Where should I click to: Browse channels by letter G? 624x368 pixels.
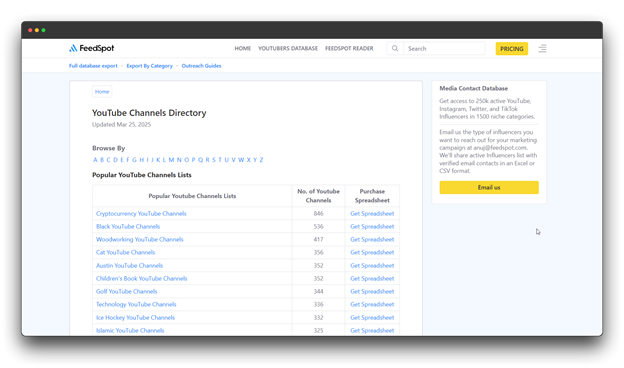pyautogui.click(x=134, y=160)
